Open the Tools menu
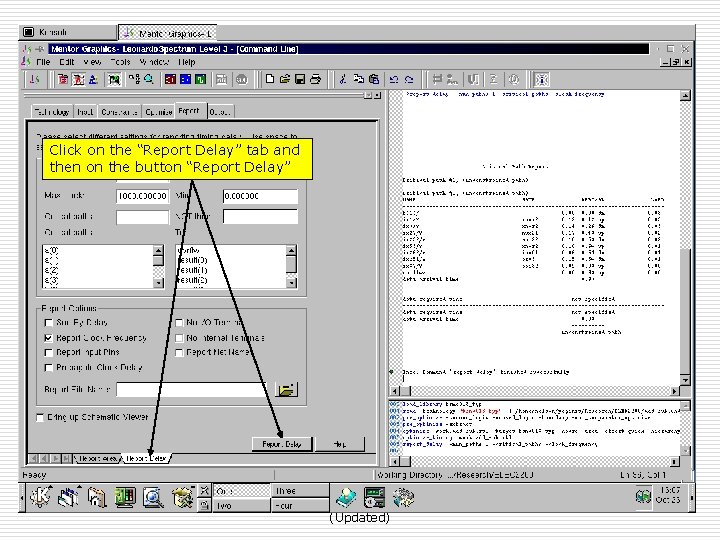 pyautogui.click(x=120, y=62)
